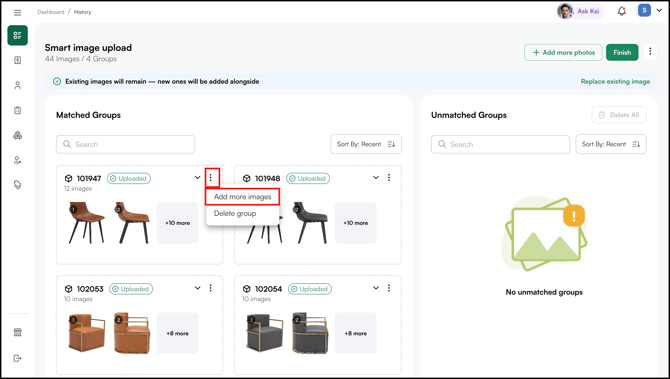Collapse group 101947 with its chevron

click(197, 177)
